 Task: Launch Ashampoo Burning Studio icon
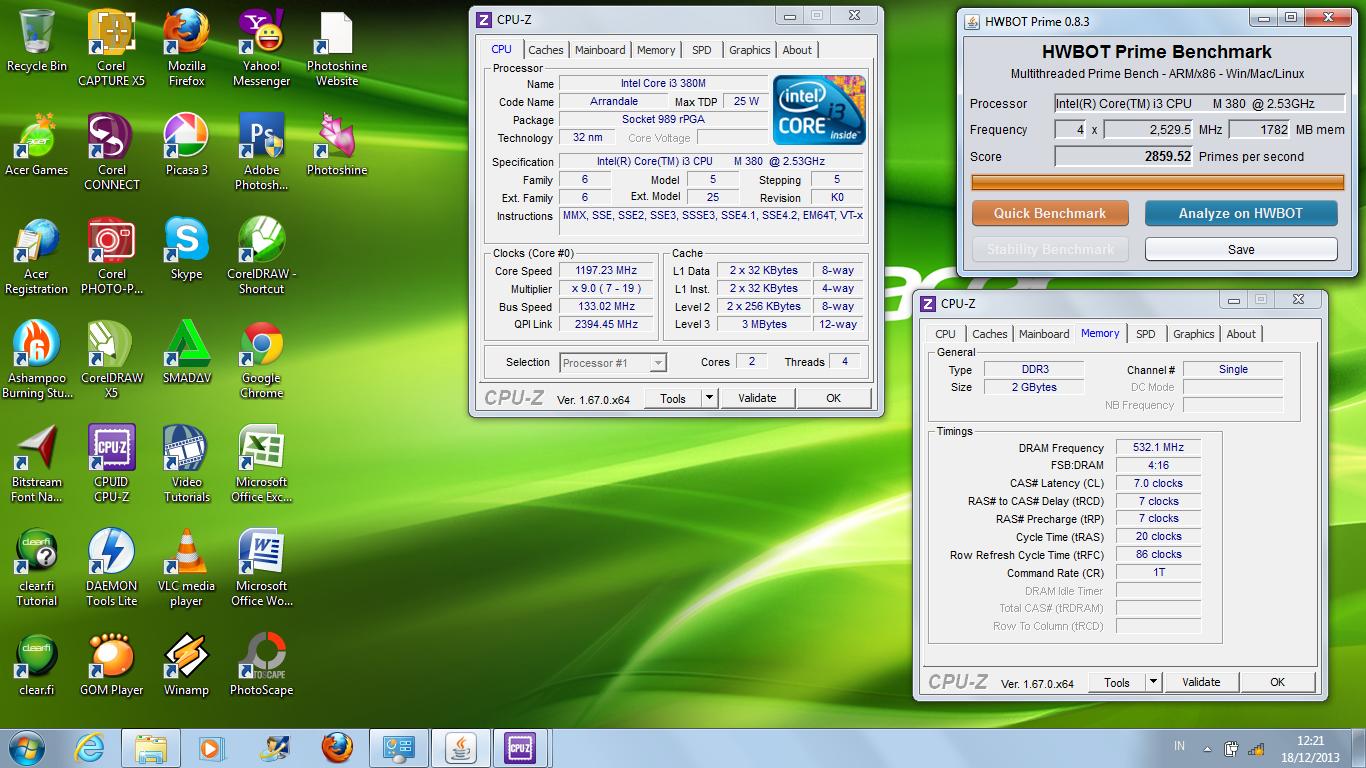coord(37,359)
